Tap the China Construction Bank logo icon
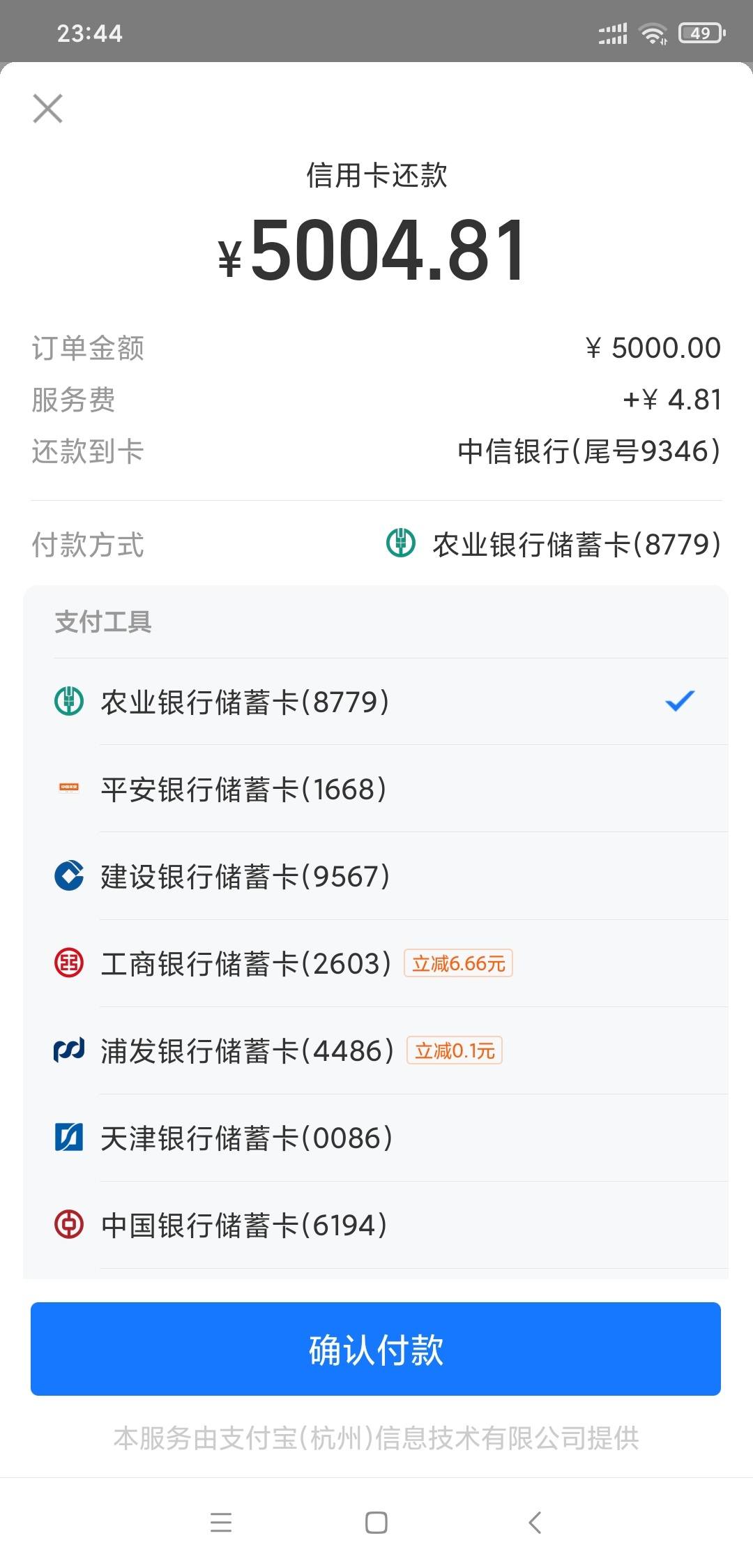The image size is (753, 1568). 69,875
